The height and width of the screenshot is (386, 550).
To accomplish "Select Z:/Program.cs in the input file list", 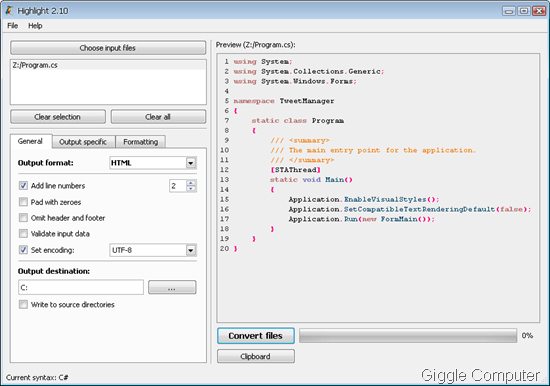I will 108,65.
